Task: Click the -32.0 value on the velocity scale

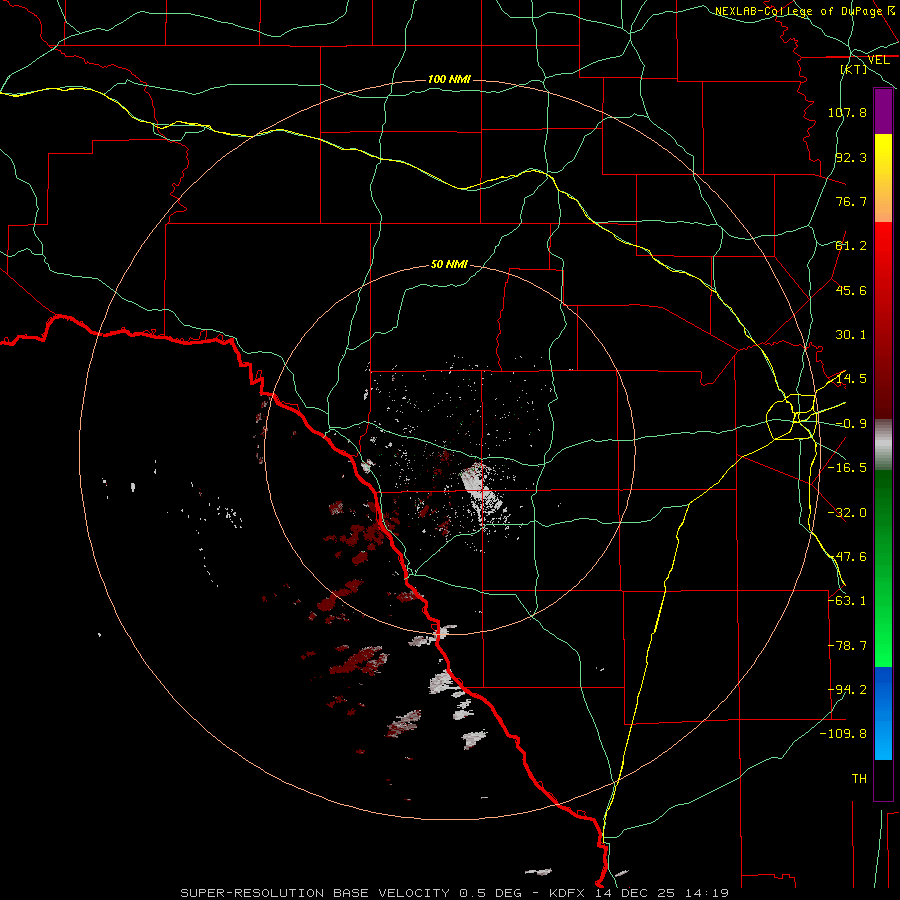Action: pyautogui.click(x=847, y=513)
